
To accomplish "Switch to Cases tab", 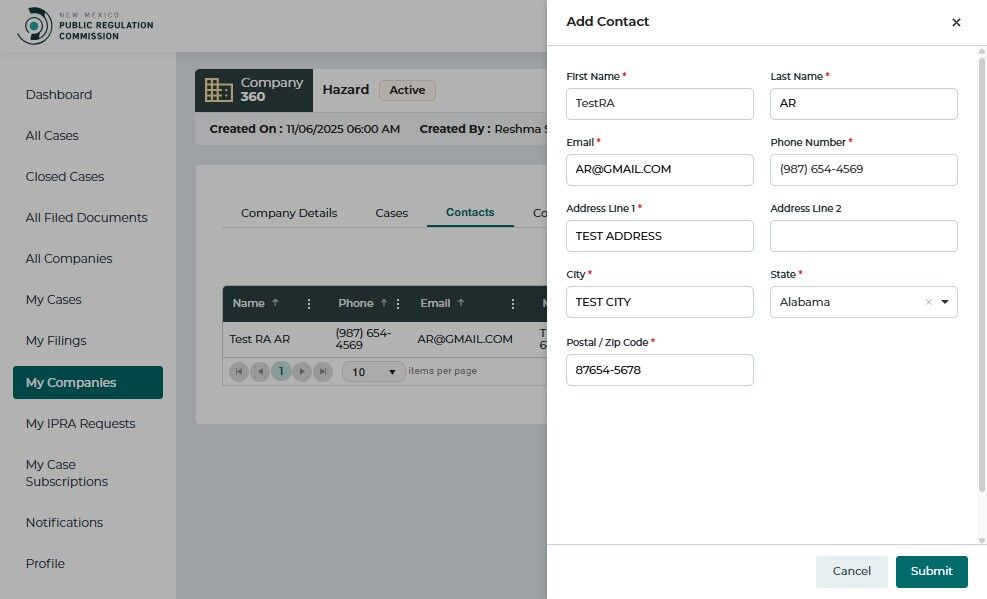I will point(392,213).
